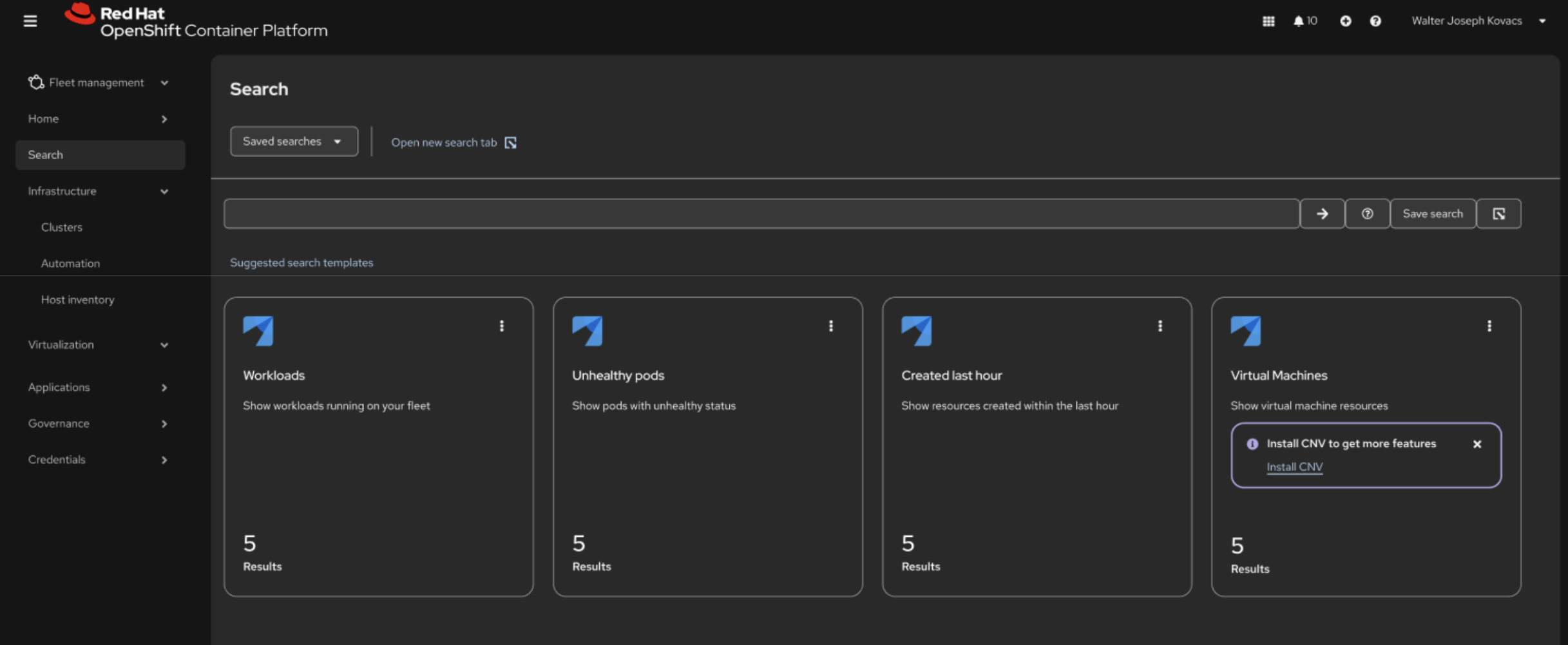The image size is (1568, 645).
Task: Open the help question mark in header
Action: pyautogui.click(x=1375, y=21)
